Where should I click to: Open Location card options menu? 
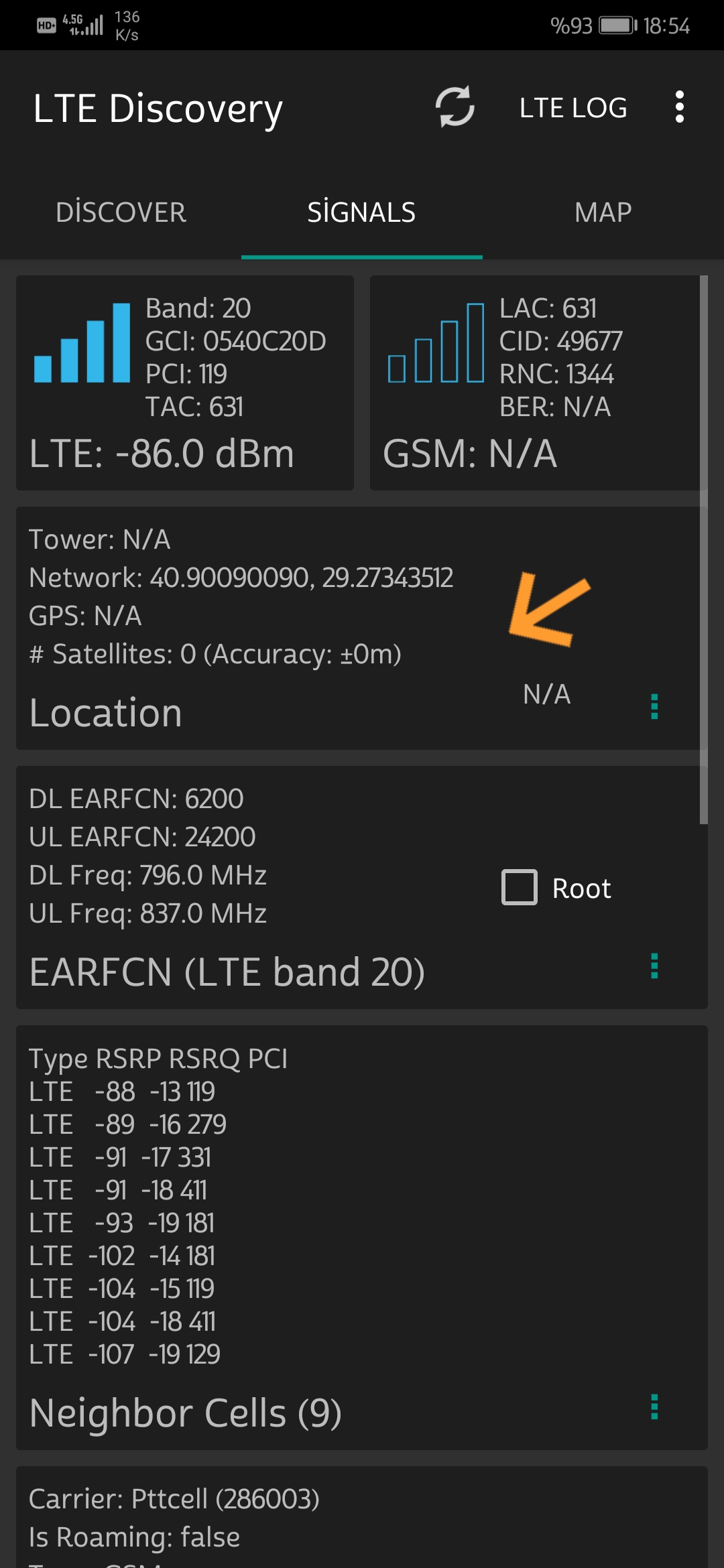click(x=654, y=706)
